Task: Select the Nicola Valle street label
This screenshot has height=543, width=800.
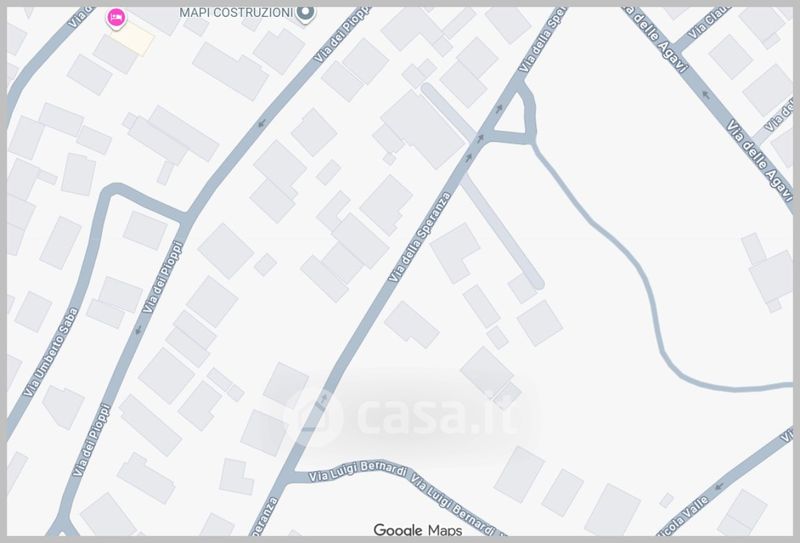Action: point(683,515)
